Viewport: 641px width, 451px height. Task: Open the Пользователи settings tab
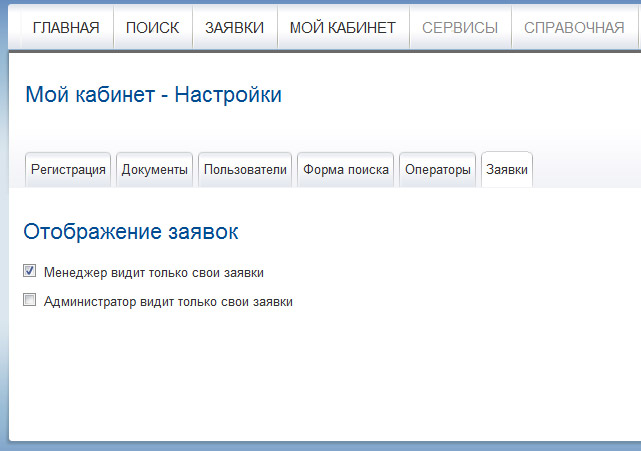click(245, 170)
